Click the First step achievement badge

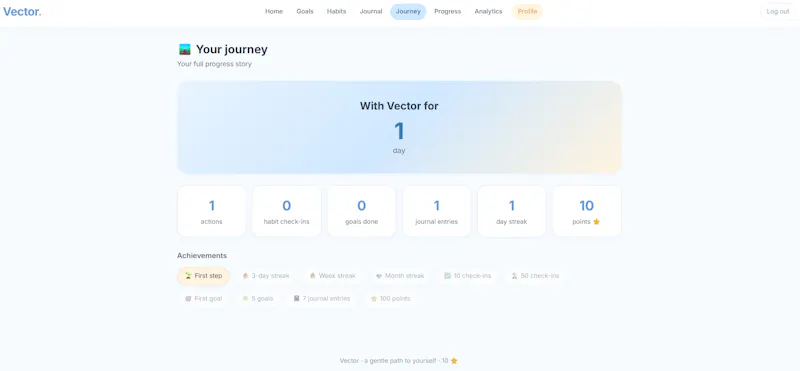(x=204, y=276)
